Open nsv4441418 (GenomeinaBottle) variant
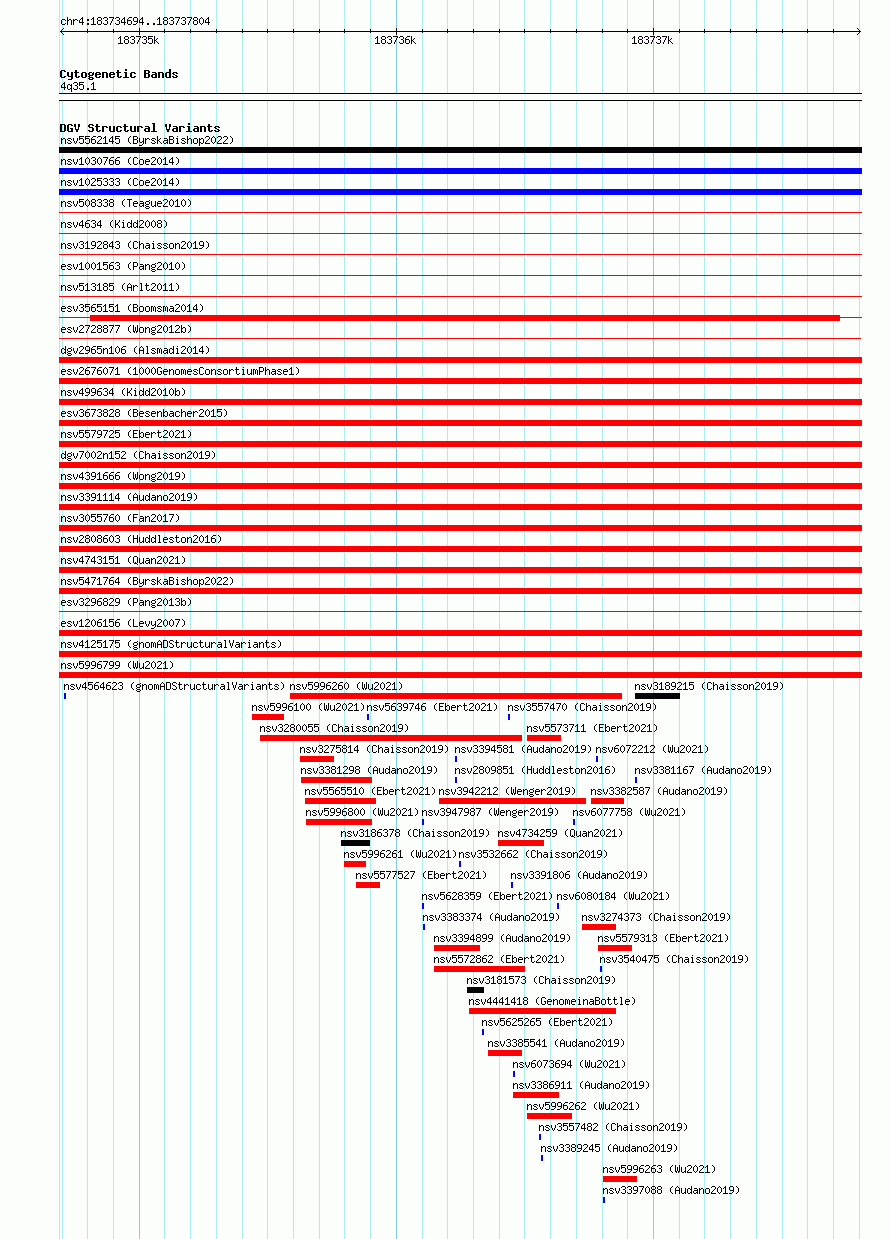 pyautogui.click(x=552, y=1002)
